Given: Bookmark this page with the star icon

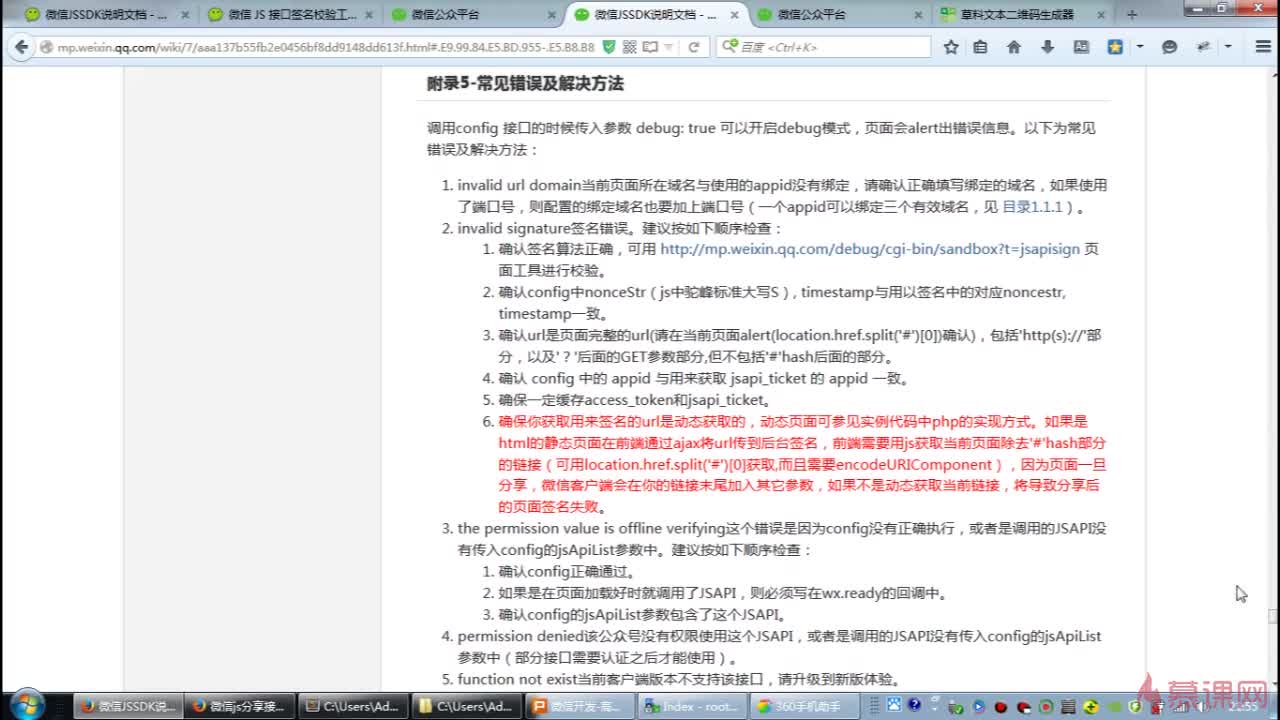Looking at the screenshot, I should click(951, 47).
